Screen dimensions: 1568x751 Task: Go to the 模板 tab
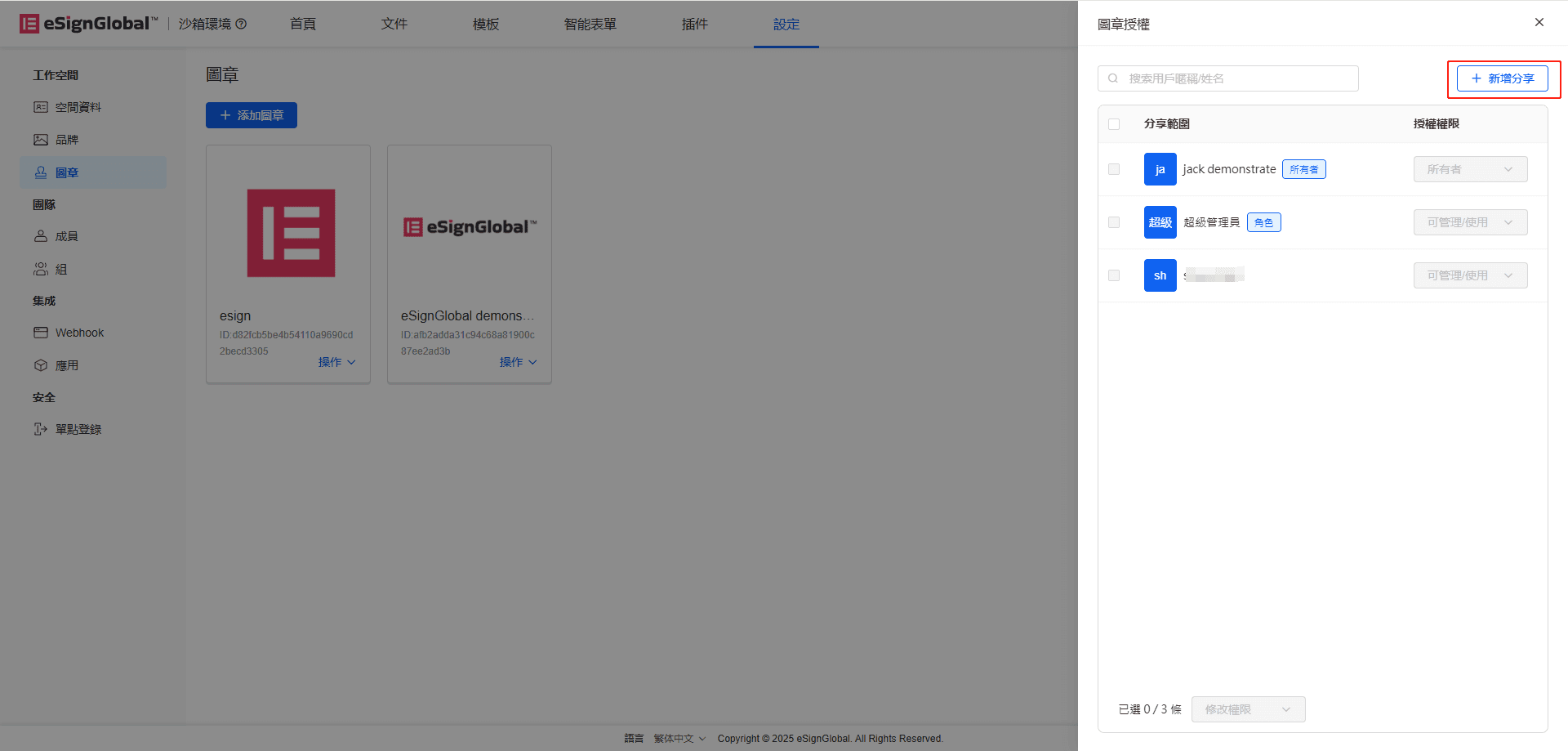point(486,25)
